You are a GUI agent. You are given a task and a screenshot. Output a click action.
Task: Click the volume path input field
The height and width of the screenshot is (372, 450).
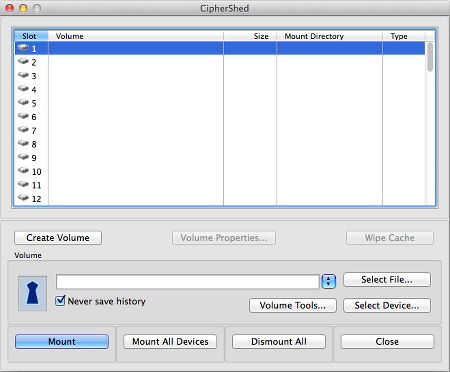pyautogui.click(x=188, y=282)
